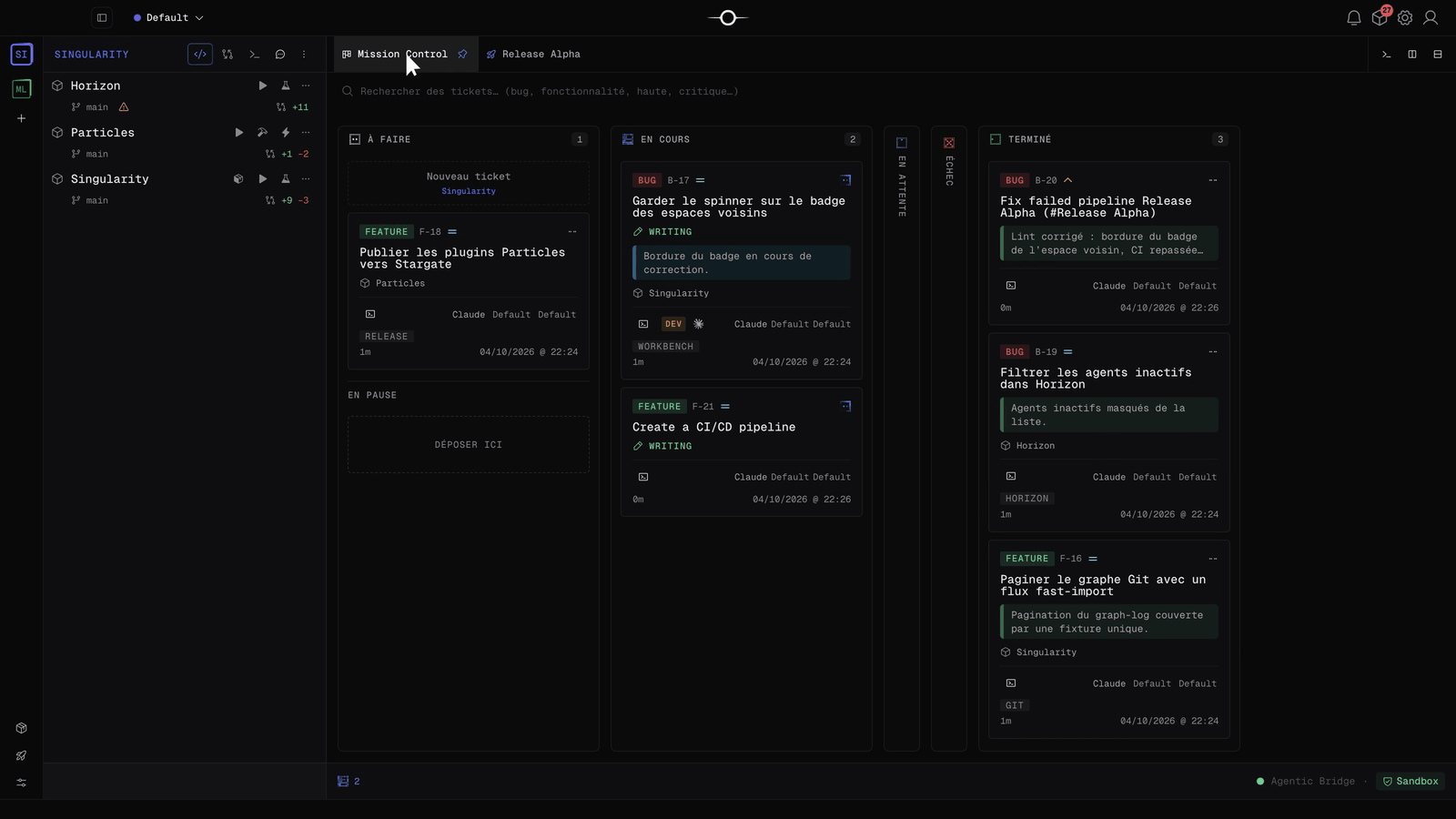Open the more options menu for Horizon
The image size is (1456, 819).
pos(306,86)
